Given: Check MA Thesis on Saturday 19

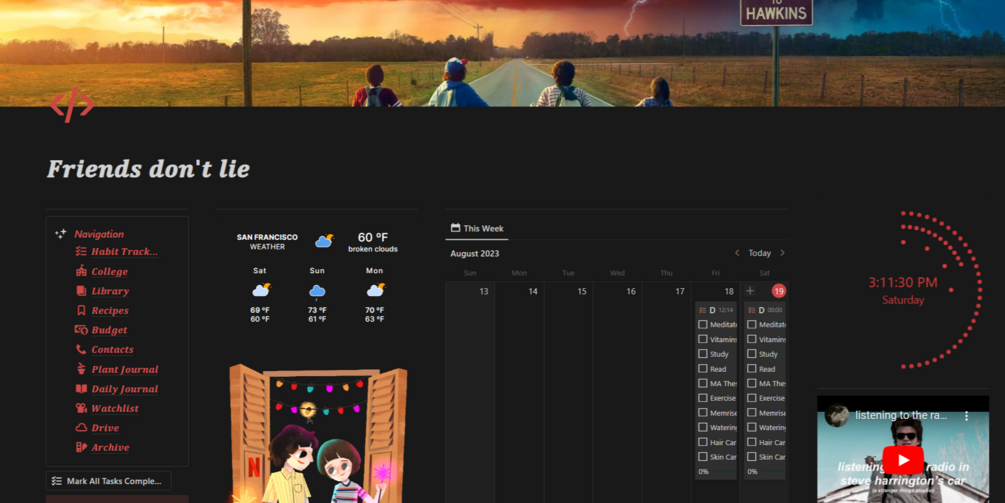Looking at the screenshot, I should click(x=752, y=383).
